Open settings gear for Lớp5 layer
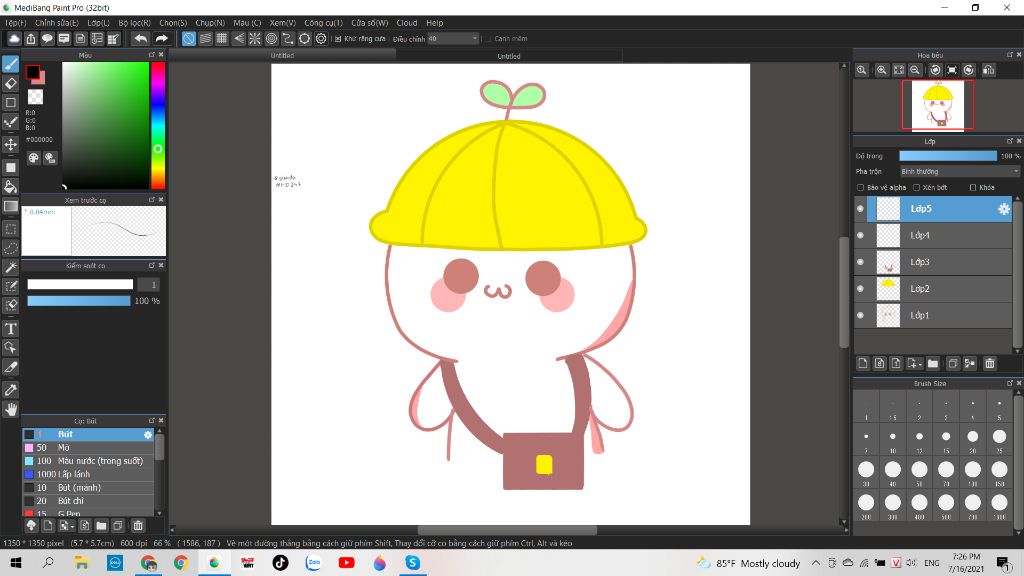Viewport: 1024px width, 576px height. [1004, 209]
